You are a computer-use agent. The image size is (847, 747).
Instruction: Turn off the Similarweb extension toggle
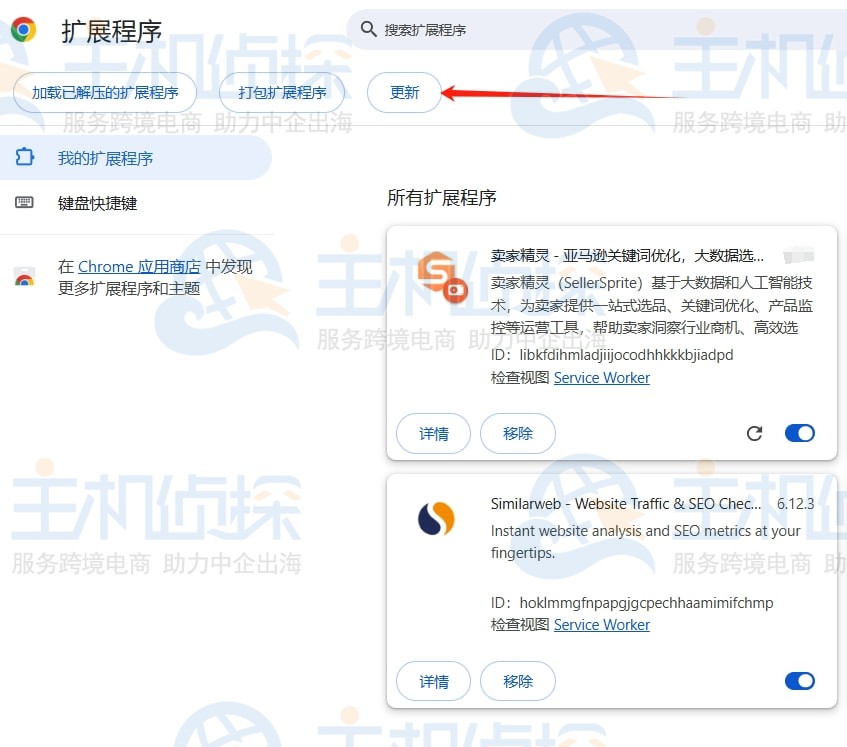(799, 681)
